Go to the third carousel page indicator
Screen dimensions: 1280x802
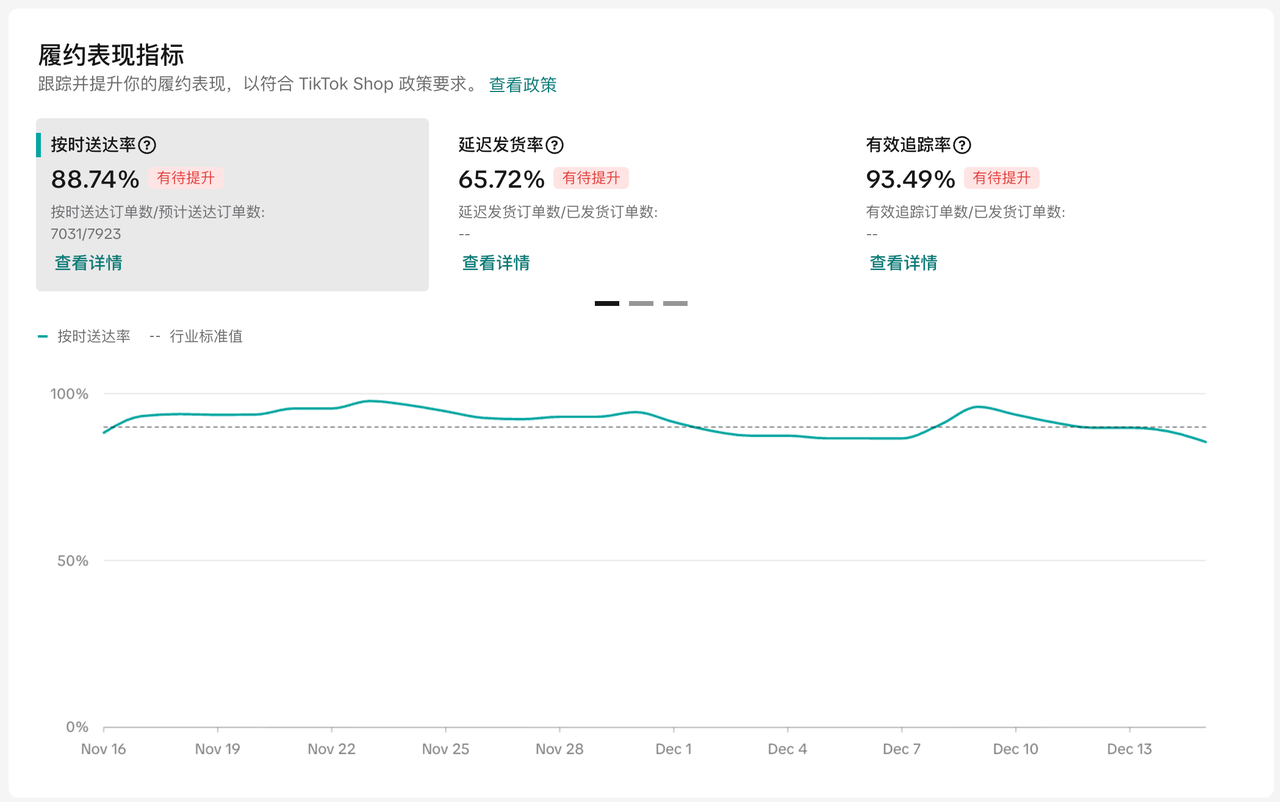coord(675,303)
